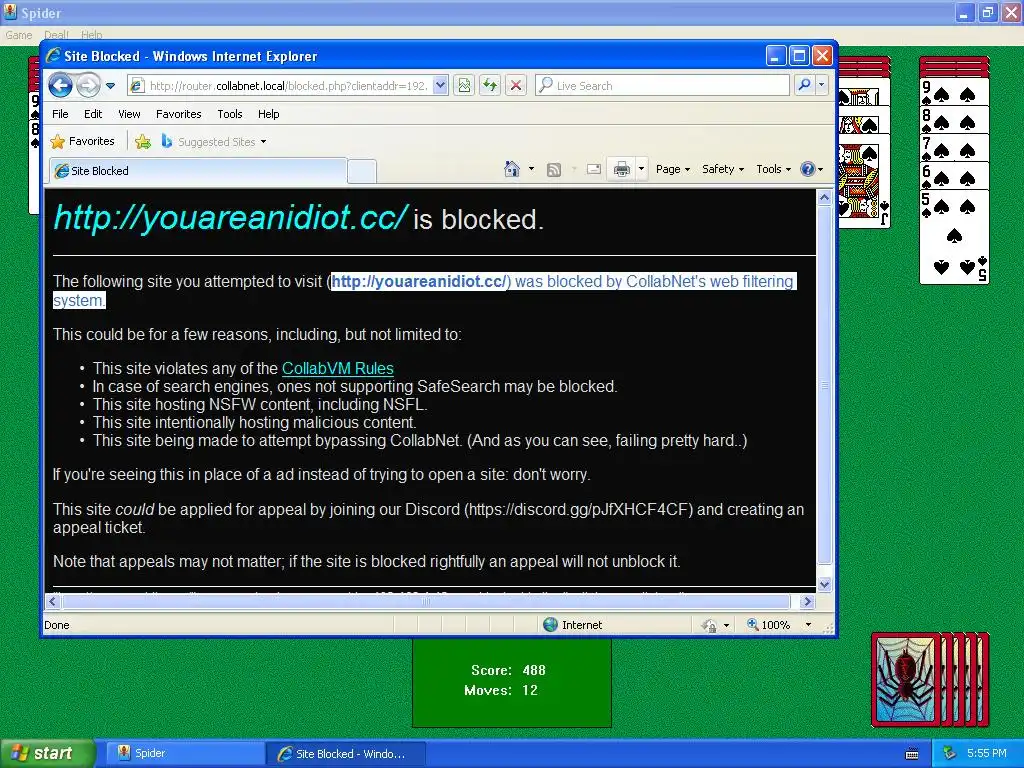Open the Help menu
1024x768 pixels.
click(x=268, y=114)
